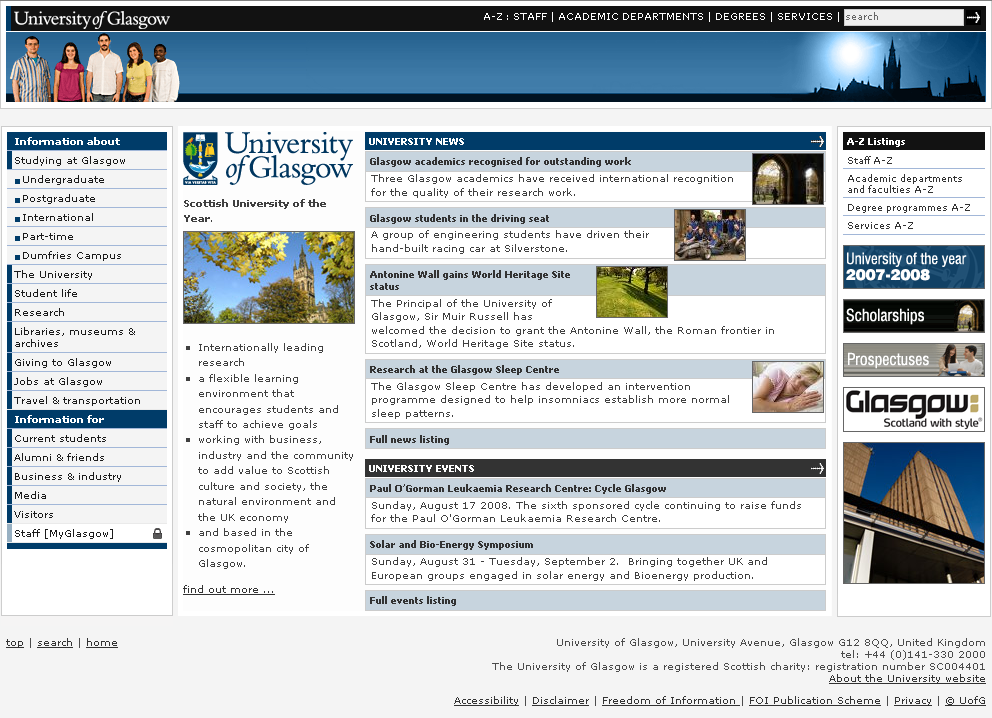992x718 pixels.
Task: Open the racing car team thumbnail
Action: (710, 235)
